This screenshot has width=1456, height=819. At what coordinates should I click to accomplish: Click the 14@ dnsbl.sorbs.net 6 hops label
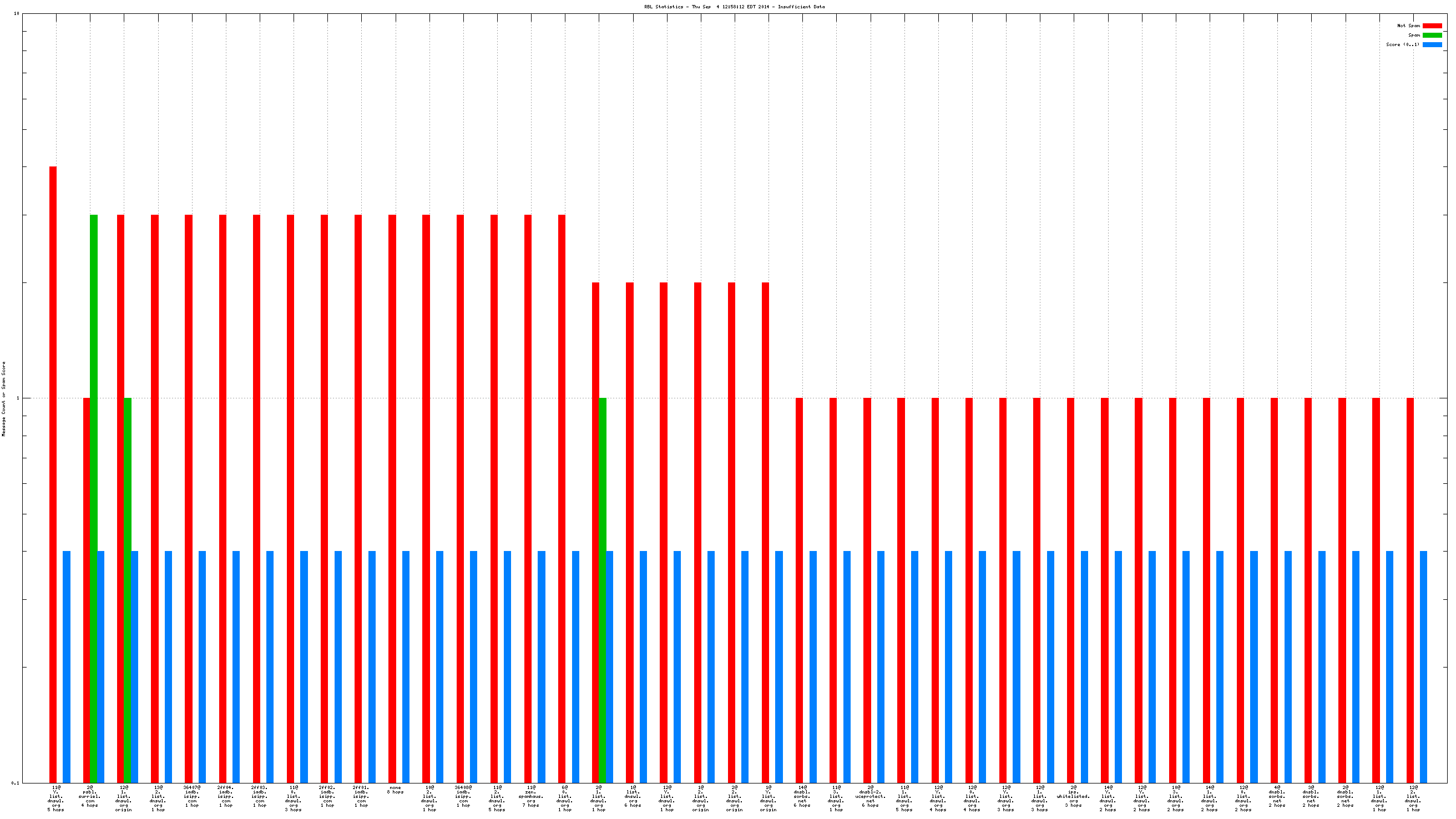click(x=802, y=796)
